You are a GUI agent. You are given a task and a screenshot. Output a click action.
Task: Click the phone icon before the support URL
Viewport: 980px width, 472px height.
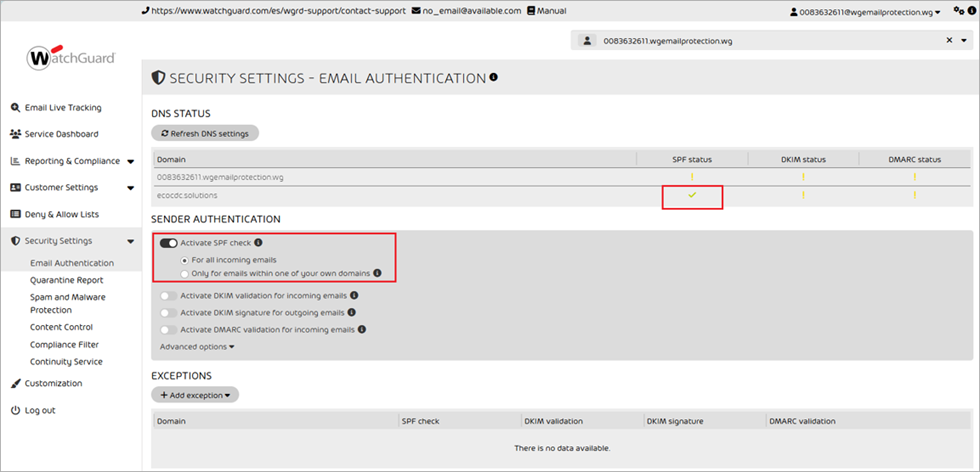point(146,11)
